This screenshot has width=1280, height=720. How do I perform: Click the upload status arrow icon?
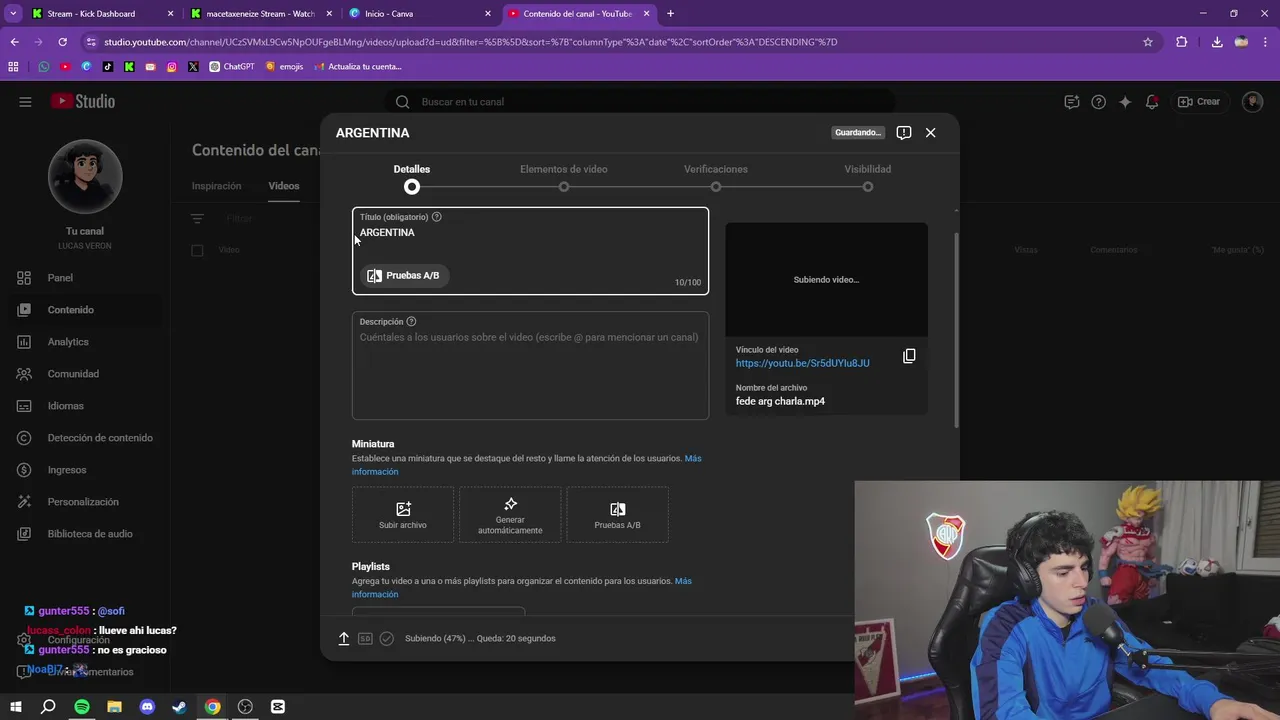pyautogui.click(x=343, y=638)
